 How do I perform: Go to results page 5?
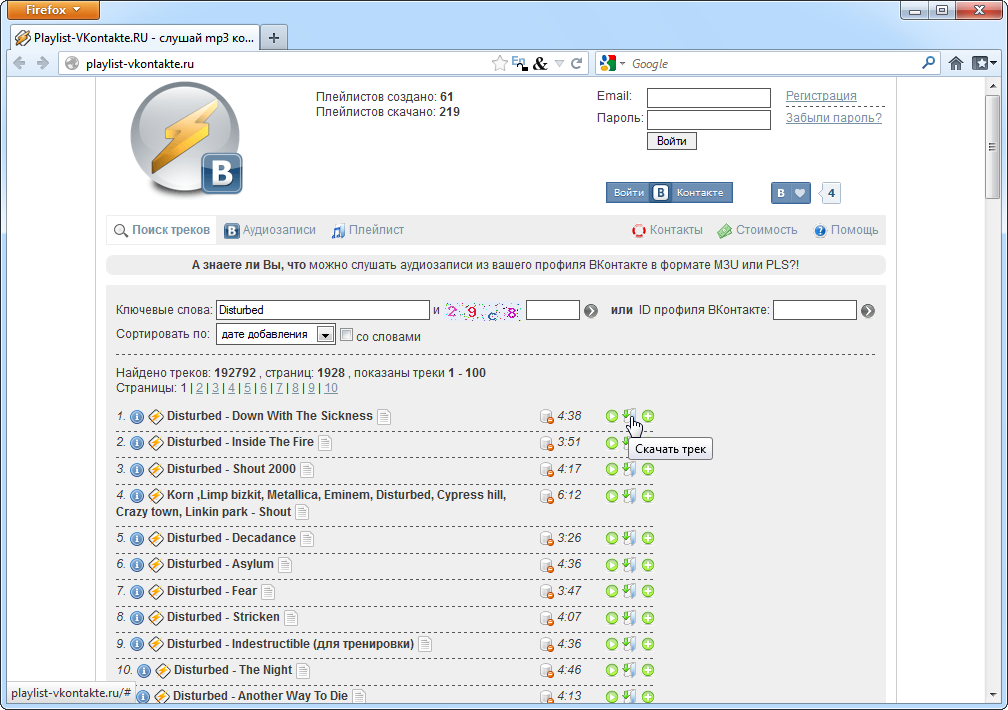coord(248,388)
